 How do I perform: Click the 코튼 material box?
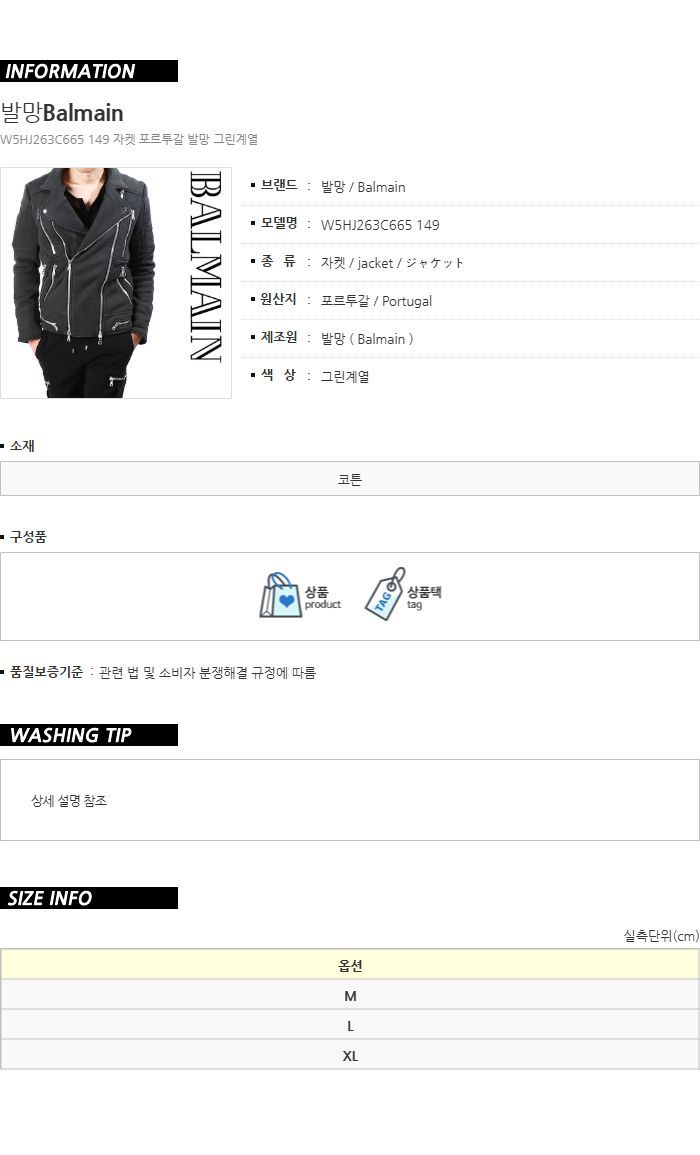(350, 479)
